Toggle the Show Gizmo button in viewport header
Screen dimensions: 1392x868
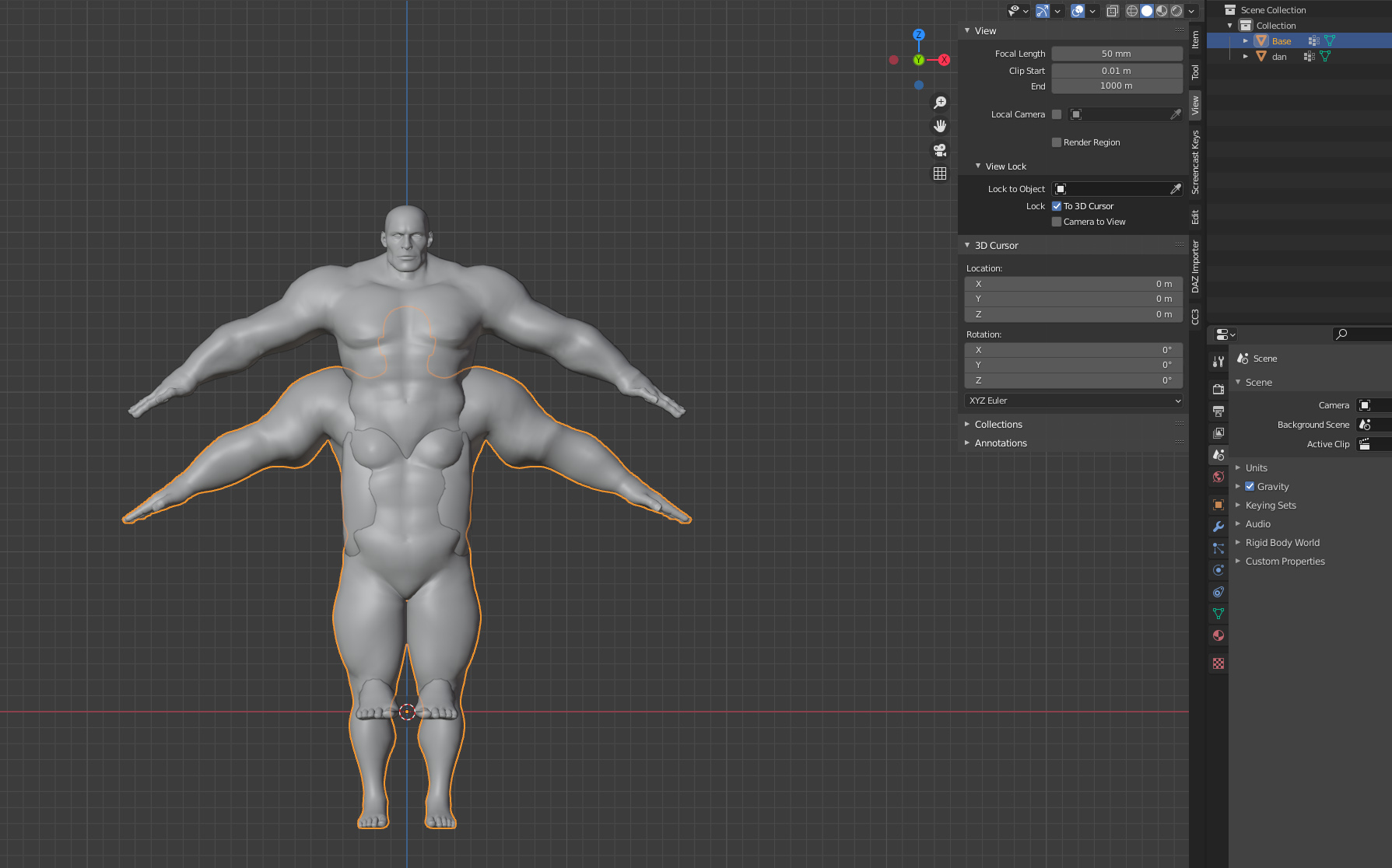(1043, 11)
